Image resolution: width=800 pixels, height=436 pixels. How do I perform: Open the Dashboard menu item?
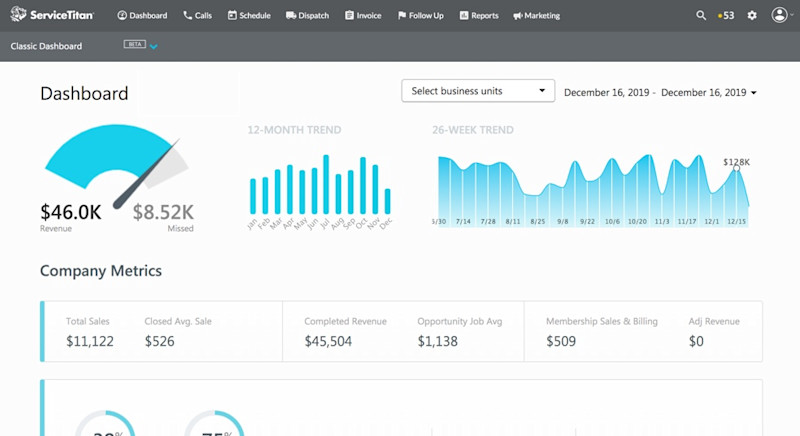142,15
